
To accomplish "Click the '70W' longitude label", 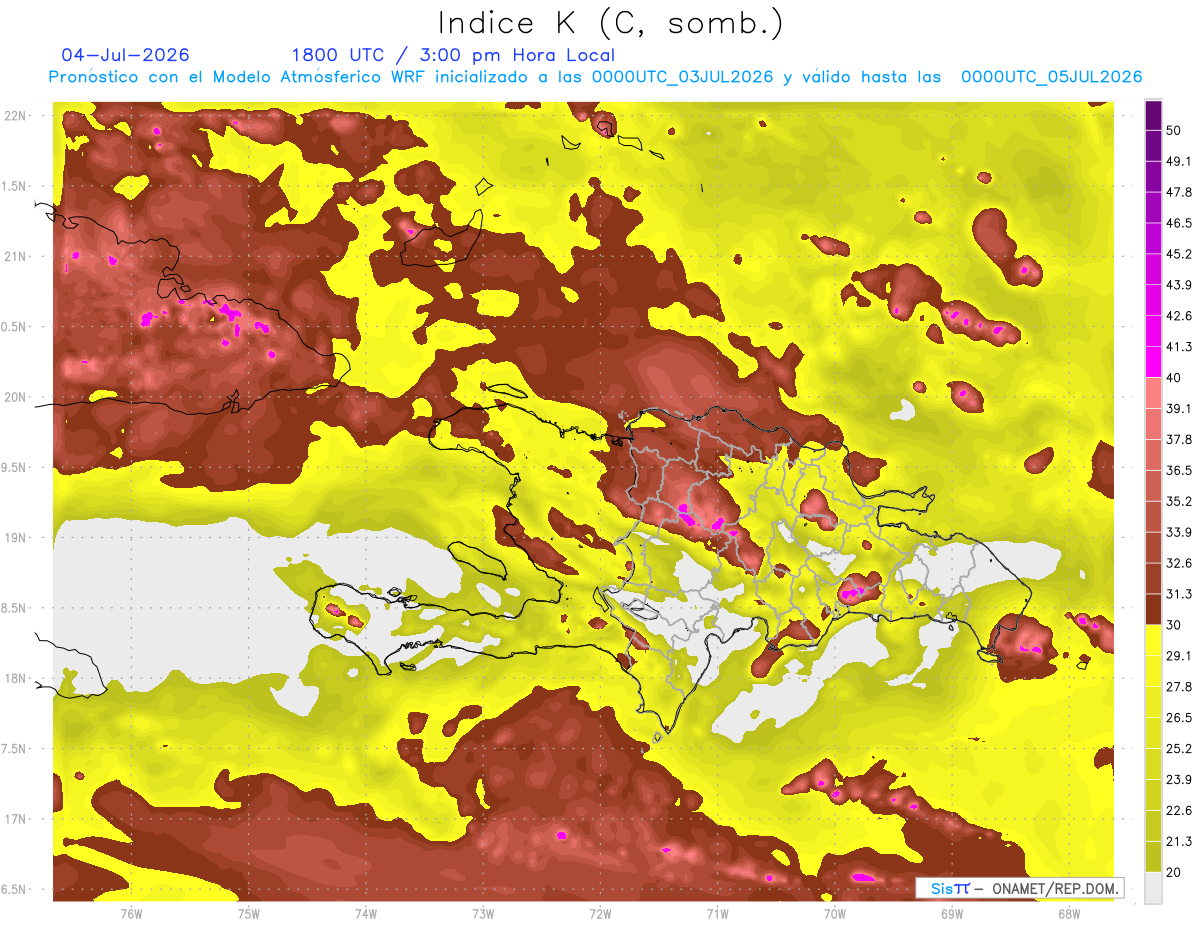I will (835, 913).
